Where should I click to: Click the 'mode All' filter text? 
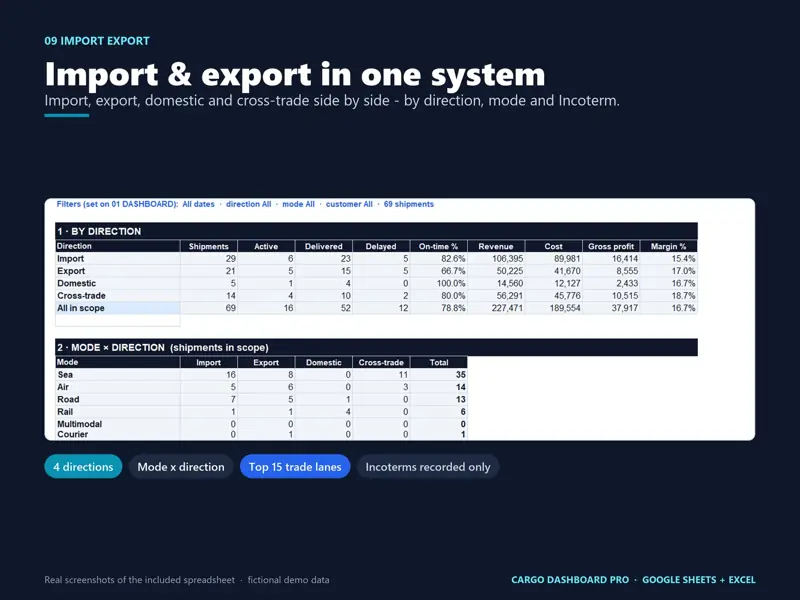point(298,204)
